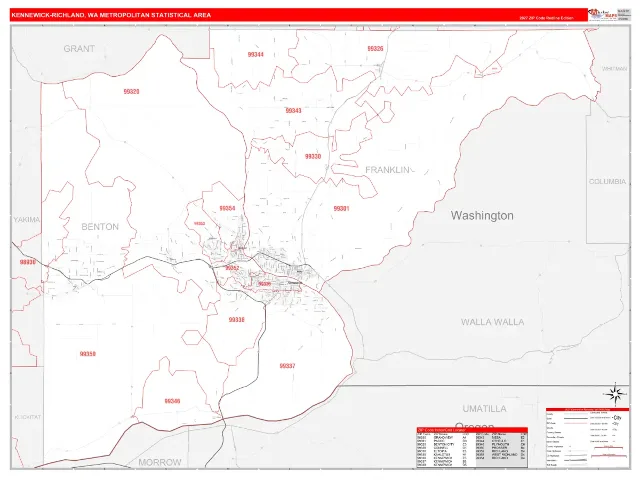Select ZIP code 99344 label
The image size is (640, 480).
[256, 54]
